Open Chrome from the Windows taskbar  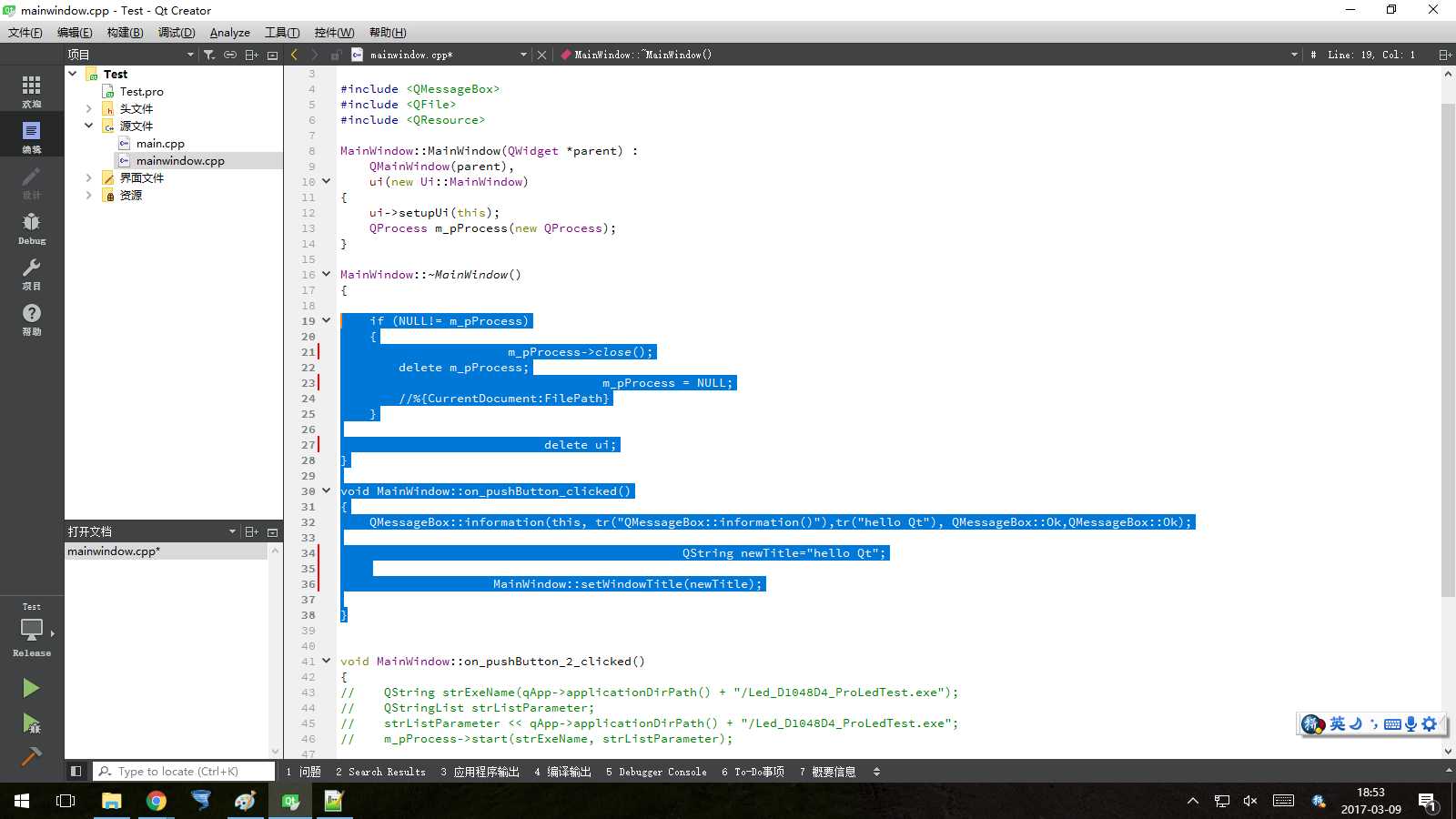157,801
